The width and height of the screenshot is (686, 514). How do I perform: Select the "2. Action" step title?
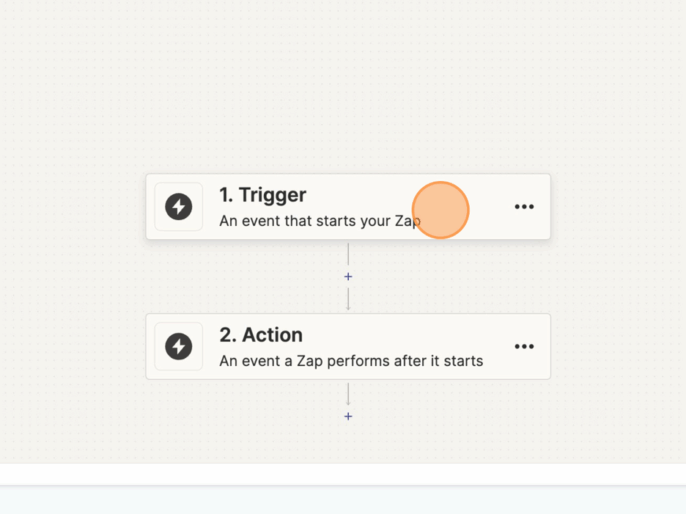pyautogui.click(x=260, y=335)
